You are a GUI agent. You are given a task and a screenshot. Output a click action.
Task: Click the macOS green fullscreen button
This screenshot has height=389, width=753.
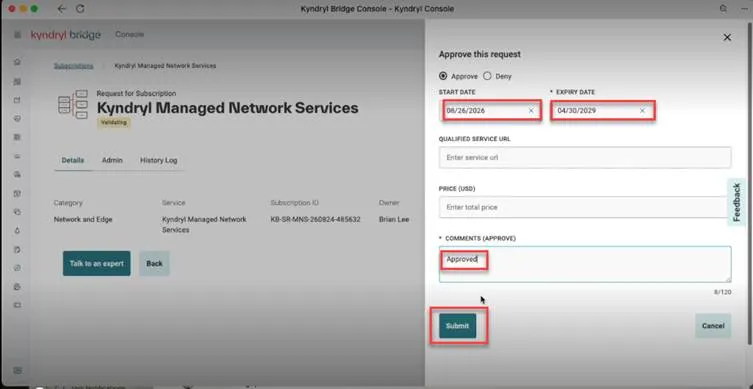(x=34, y=9)
